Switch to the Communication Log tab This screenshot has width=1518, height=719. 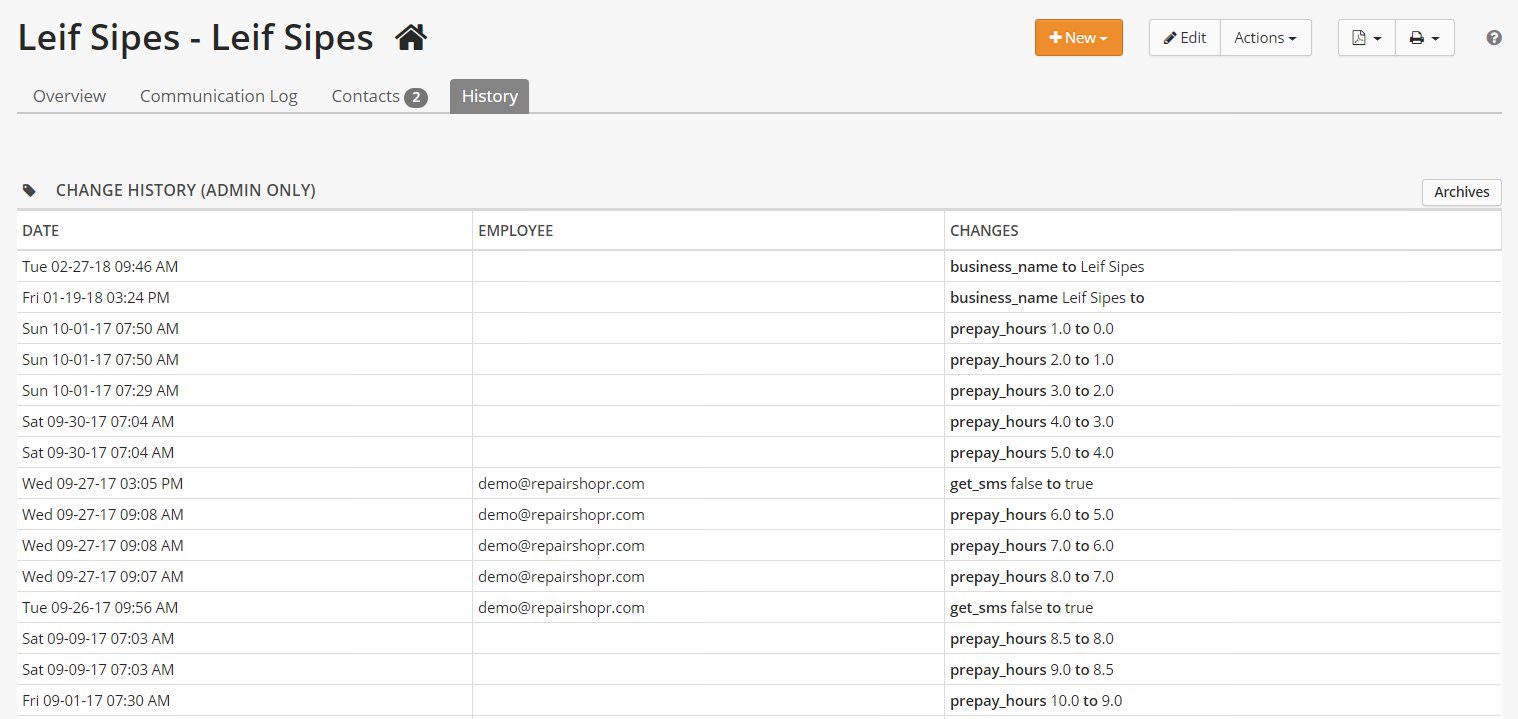219,96
